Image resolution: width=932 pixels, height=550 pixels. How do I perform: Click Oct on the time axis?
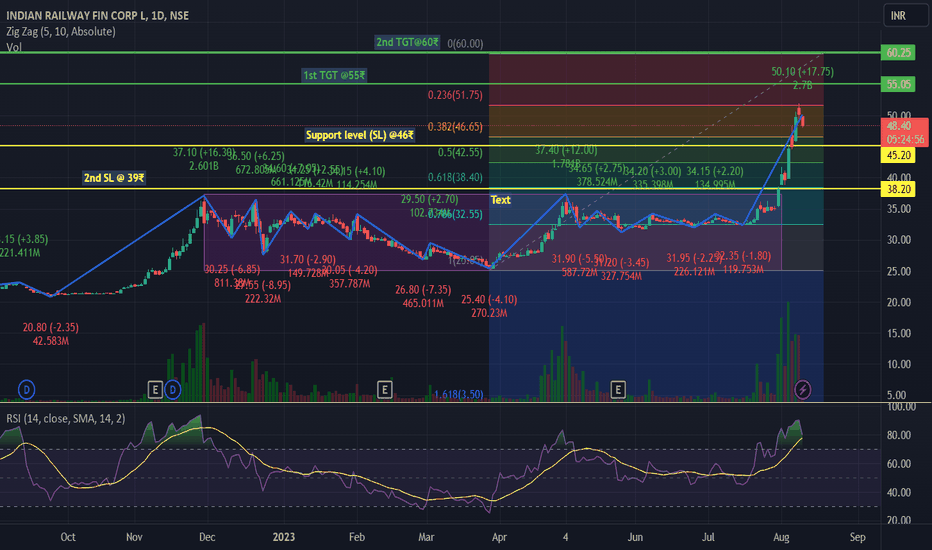(x=68, y=537)
